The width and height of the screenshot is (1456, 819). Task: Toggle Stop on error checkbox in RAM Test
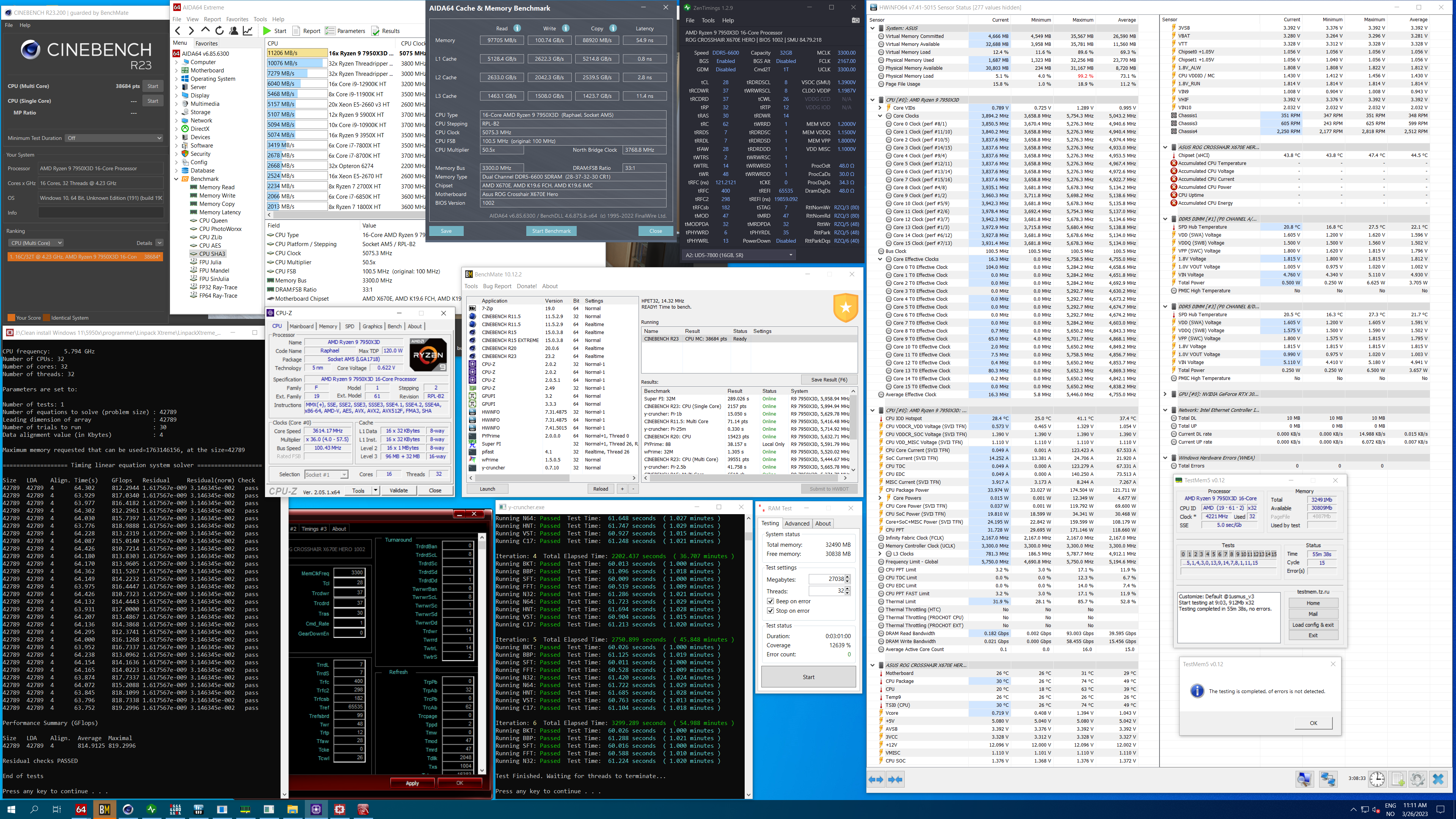pyautogui.click(x=770, y=611)
